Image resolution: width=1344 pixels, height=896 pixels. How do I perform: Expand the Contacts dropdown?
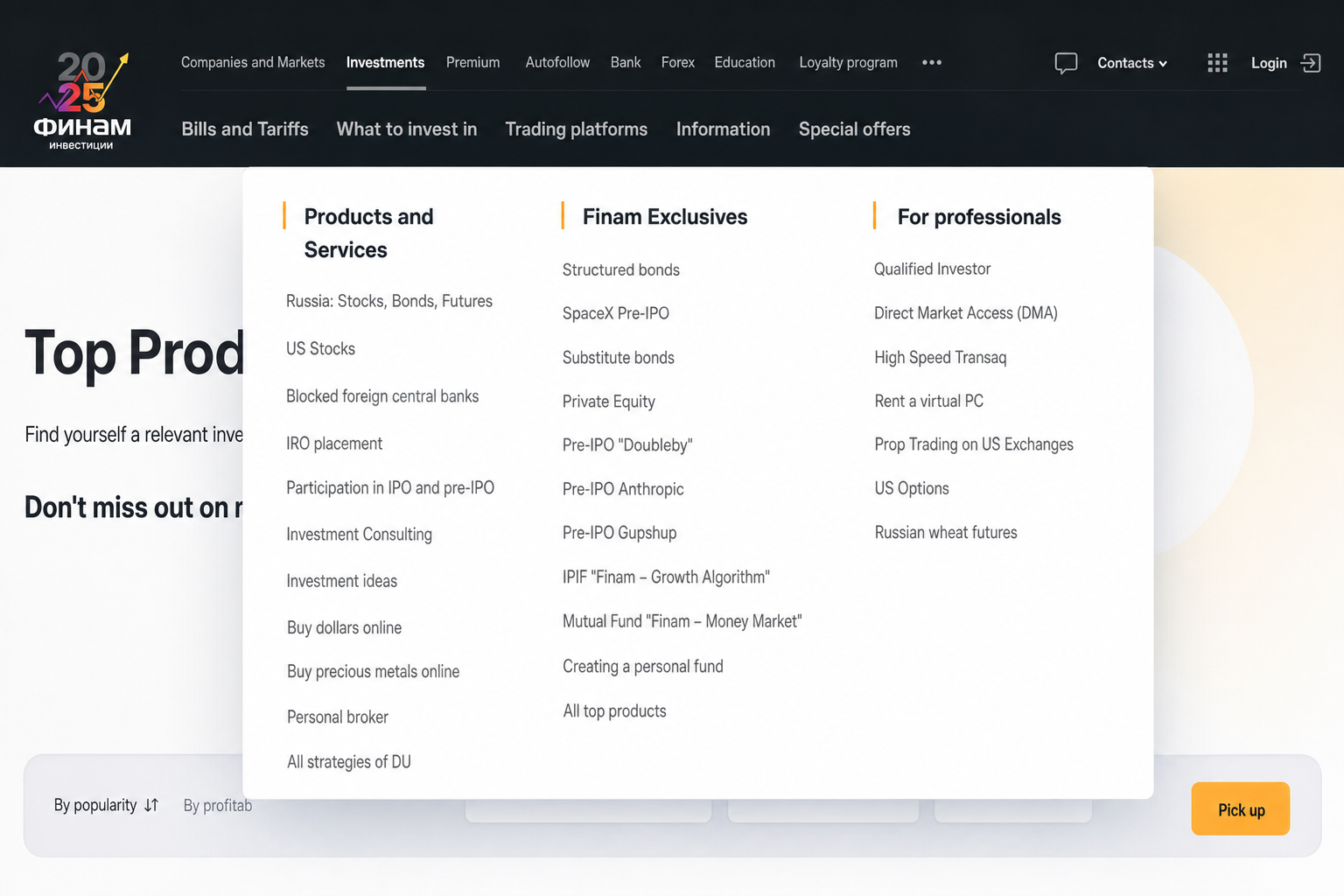click(x=1132, y=63)
